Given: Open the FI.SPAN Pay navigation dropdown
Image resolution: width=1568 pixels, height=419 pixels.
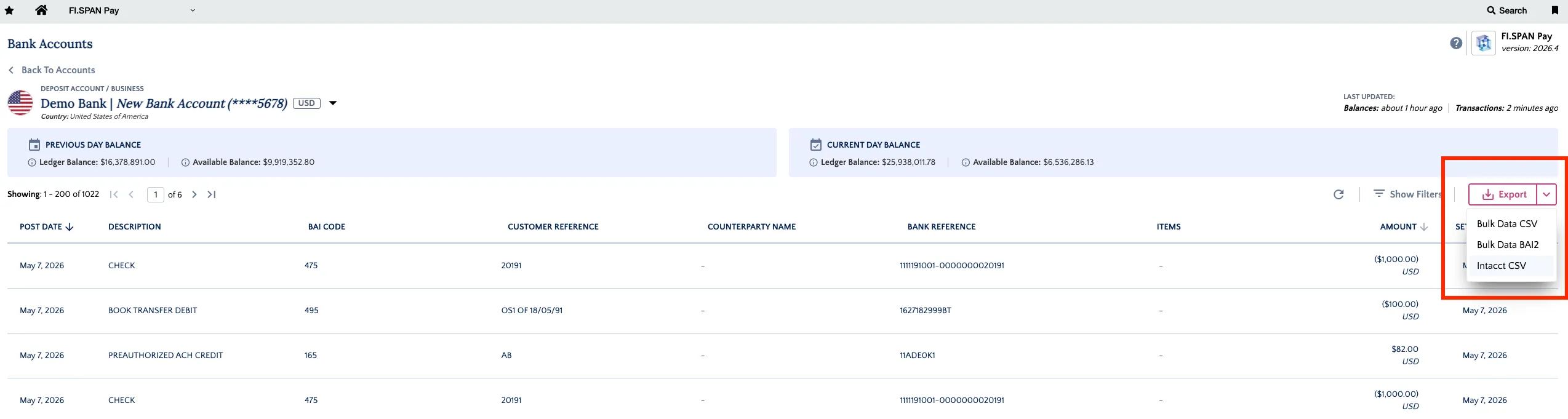Looking at the screenshot, I should coord(132,10).
